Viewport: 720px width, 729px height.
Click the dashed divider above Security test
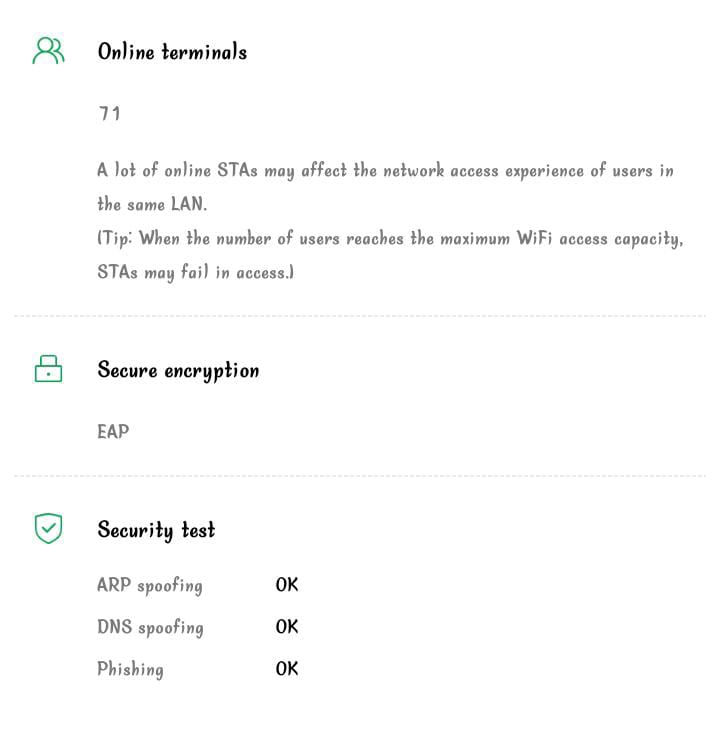coord(360,476)
